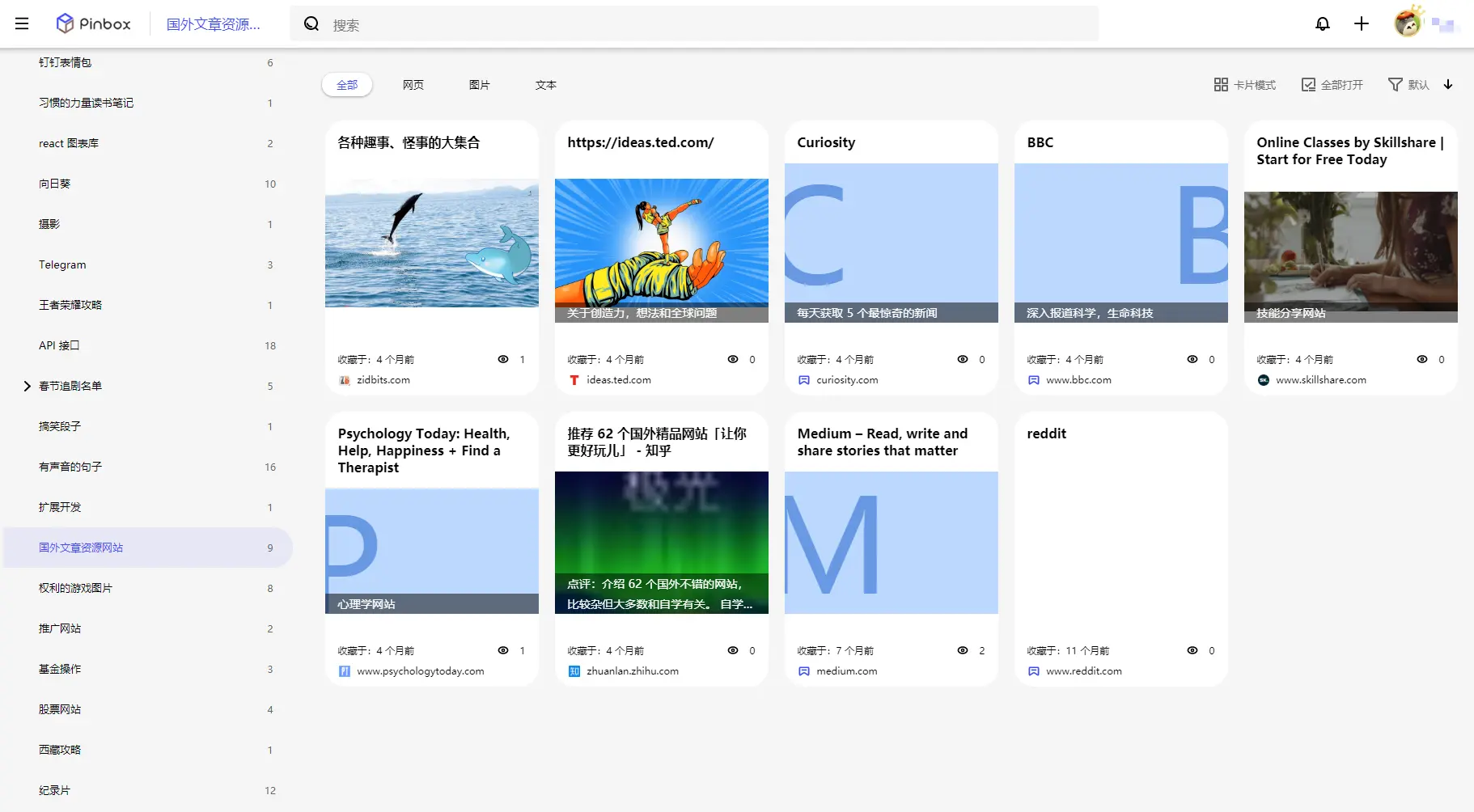
Task: Open the BBC card title
Action: click(x=1040, y=142)
